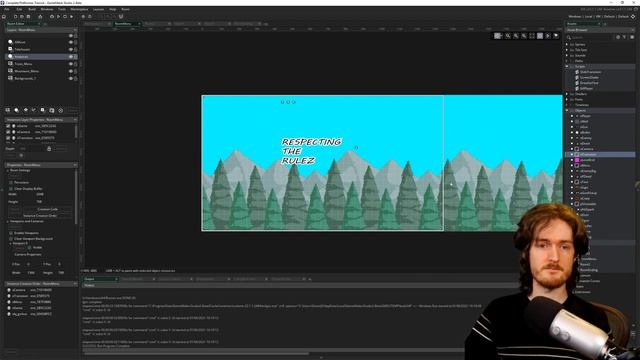The width and height of the screenshot is (640, 360).
Task: Hide the Mountains_Menu layer
Action: tap(71, 71)
